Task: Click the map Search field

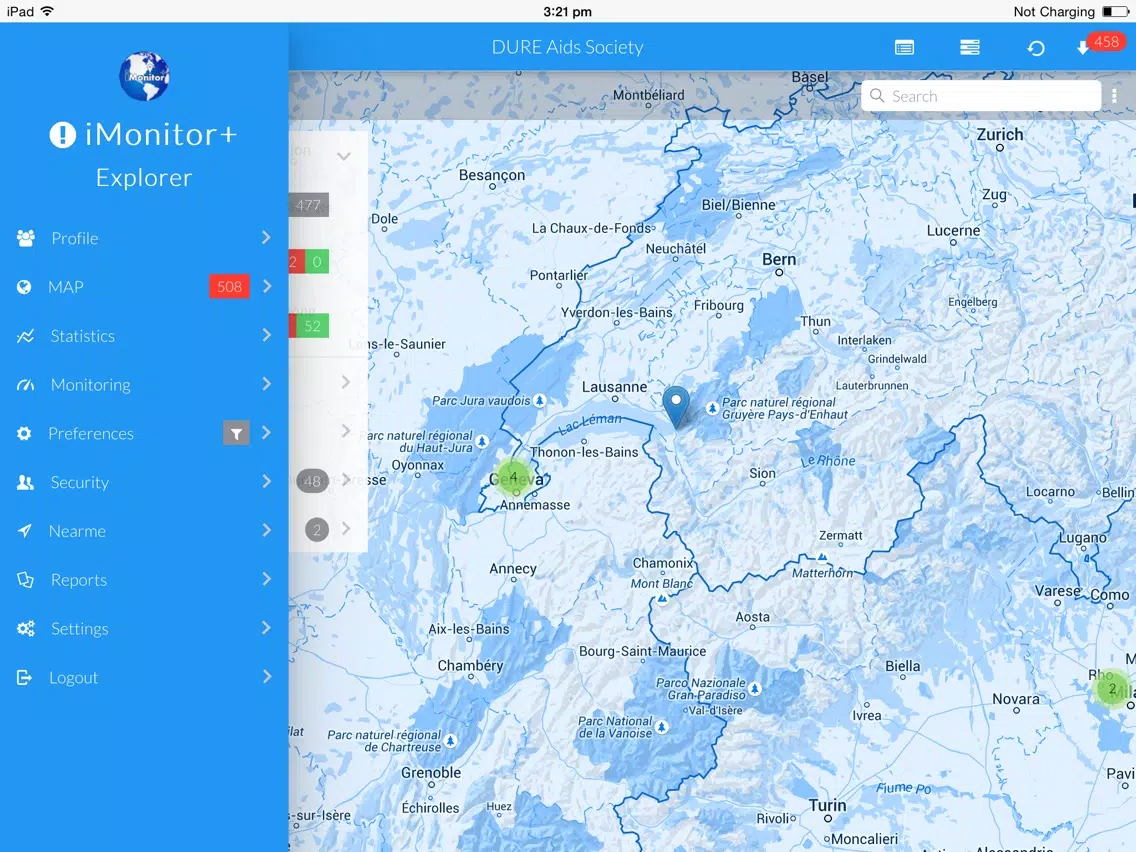Action: click(x=981, y=96)
